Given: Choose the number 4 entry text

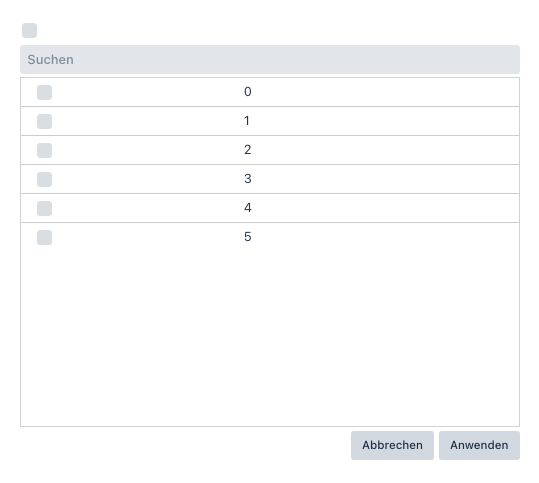Looking at the screenshot, I should click(248, 208).
